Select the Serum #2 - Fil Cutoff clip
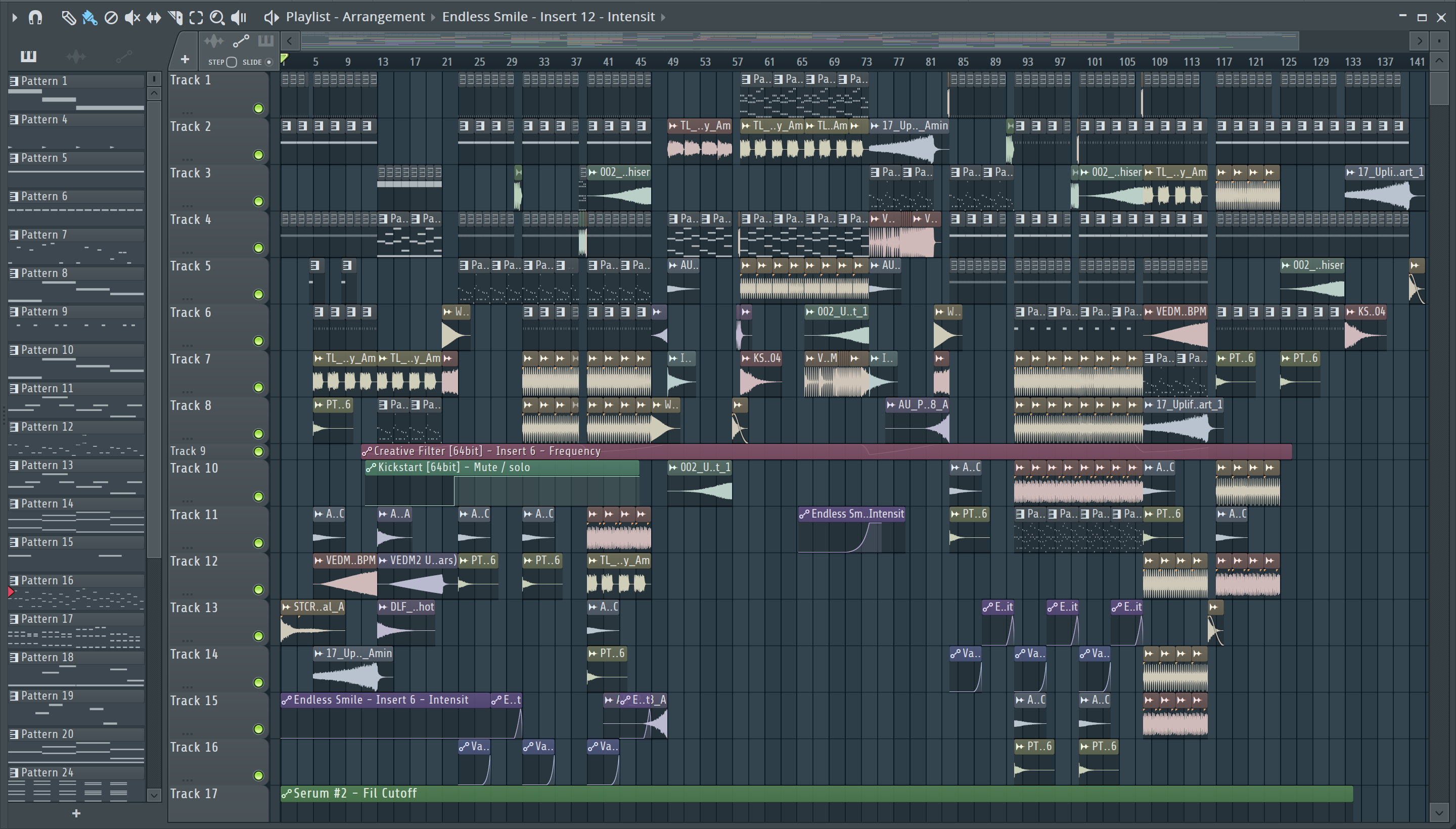 click(x=816, y=794)
